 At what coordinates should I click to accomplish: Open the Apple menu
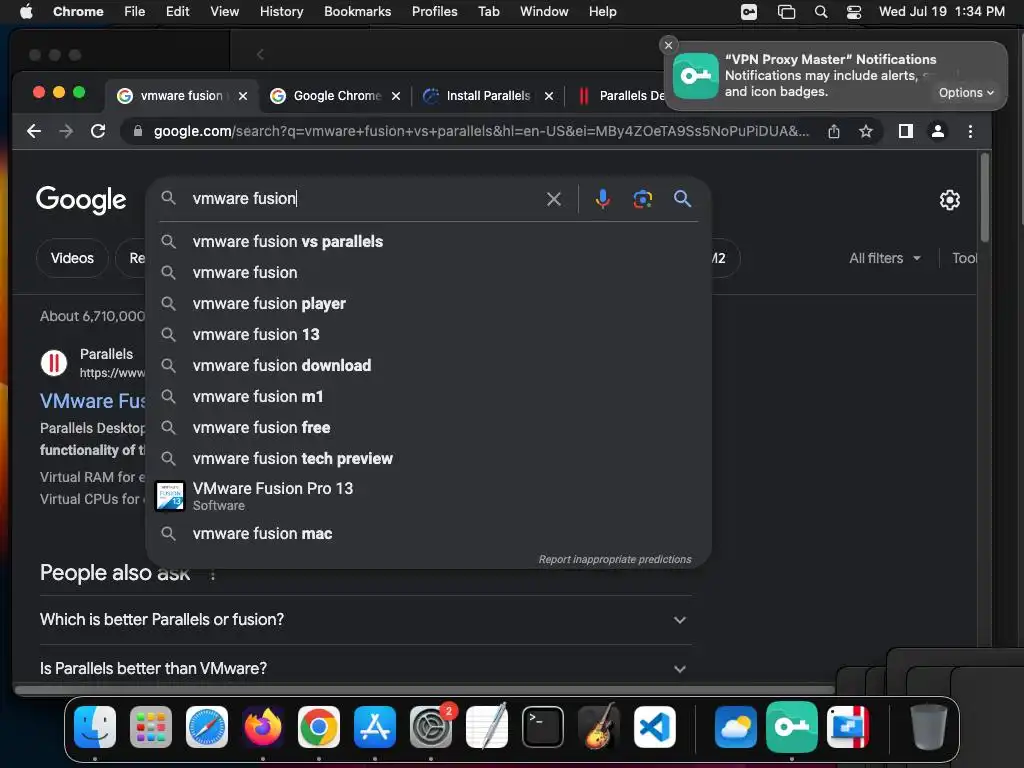click(26, 12)
